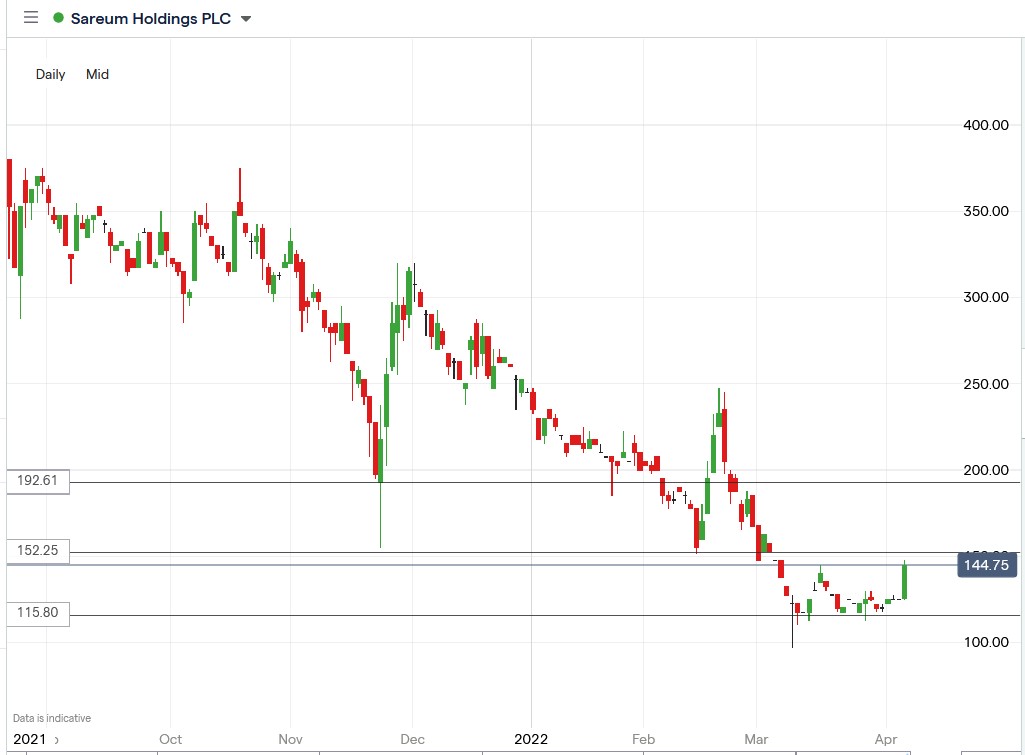Screen dimensions: 1025x755
Task: Open the hamburger menu
Action: pyautogui.click(x=30, y=17)
